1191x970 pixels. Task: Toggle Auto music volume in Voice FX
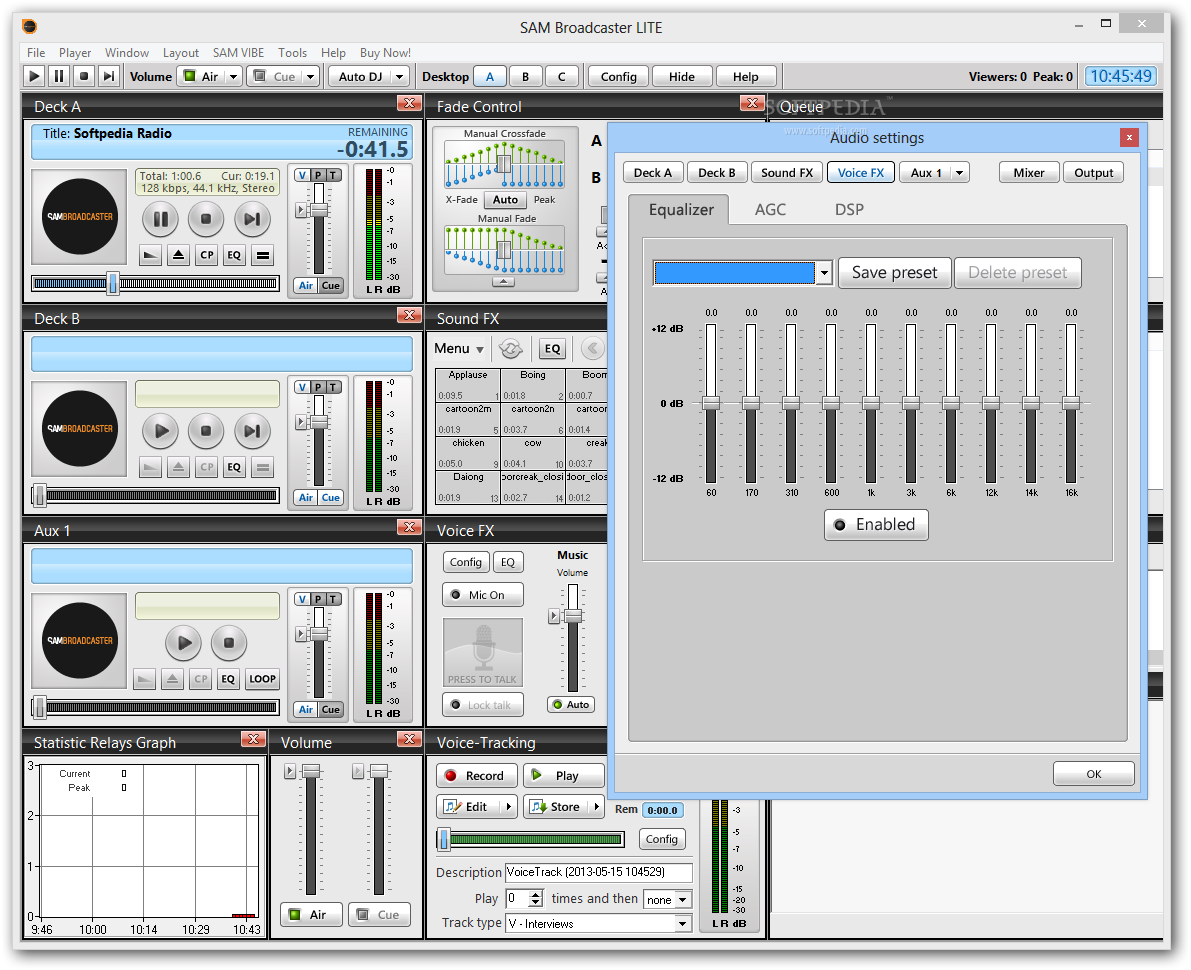tap(571, 705)
